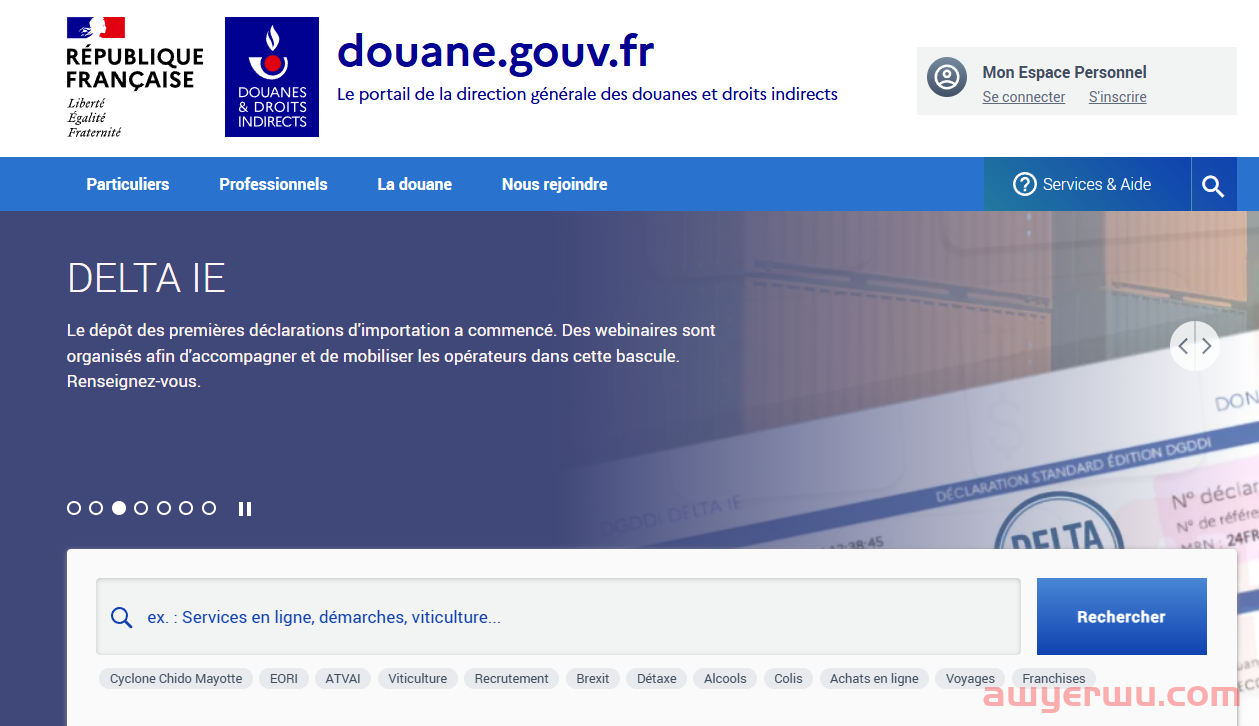Select fourth carousel slide dot
The height and width of the screenshot is (726, 1259).
[141, 508]
